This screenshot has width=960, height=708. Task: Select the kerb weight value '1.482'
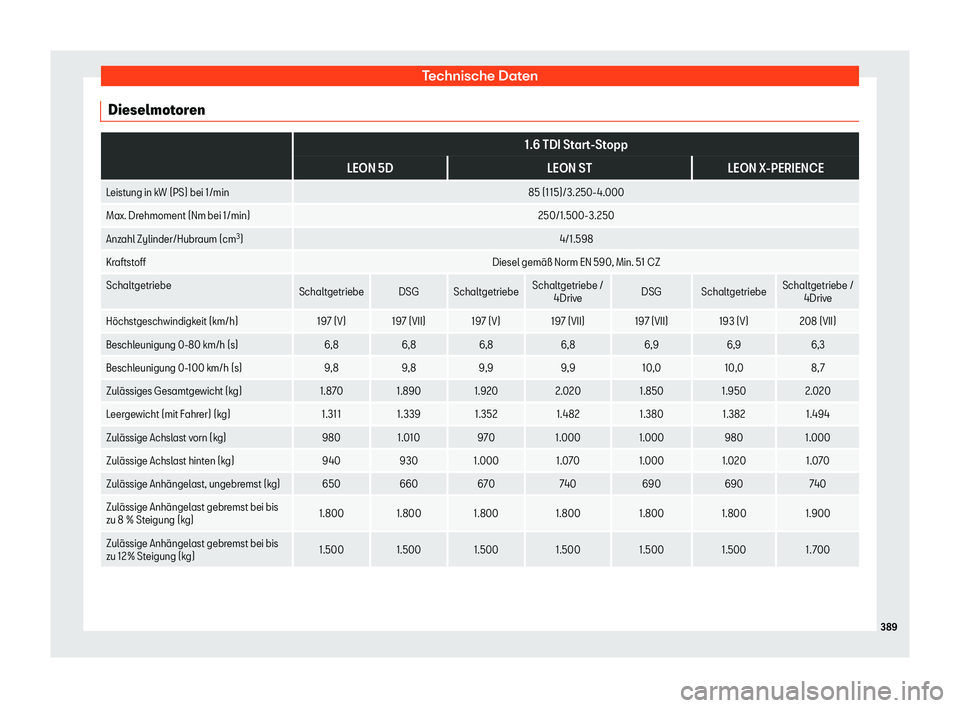(x=568, y=414)
